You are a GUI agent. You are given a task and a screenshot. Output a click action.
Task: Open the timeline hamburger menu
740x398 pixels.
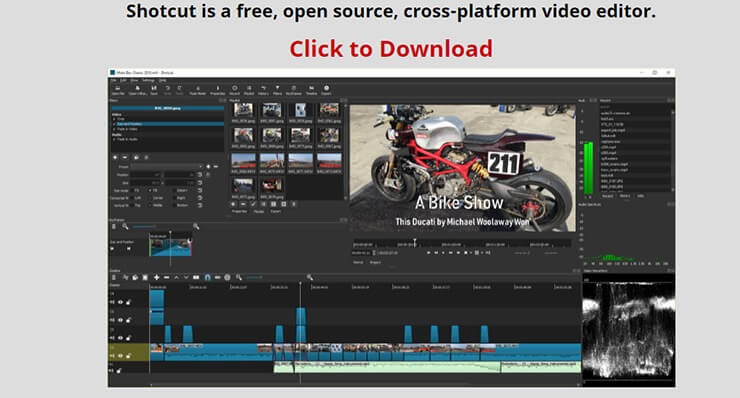pyautogui.click(x=114, y=278)
